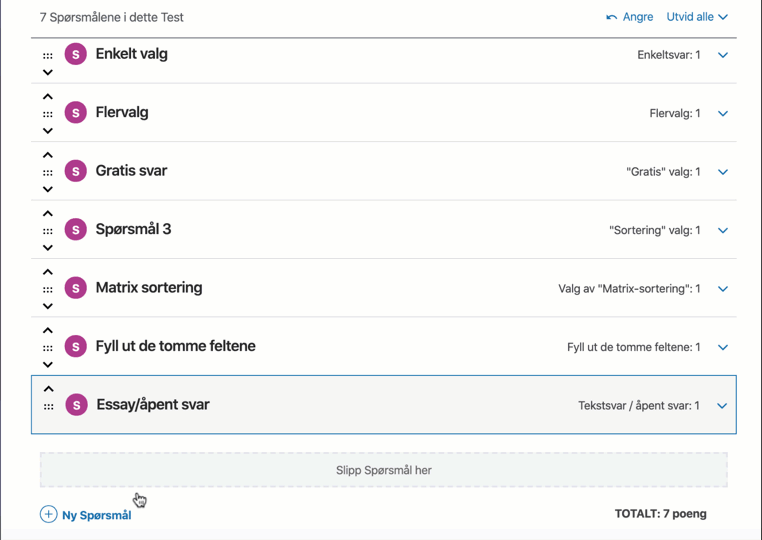The width and height of the screenshot is (762, 540).
Task: Click the drag handle of Essay/åpent svar
Action: pos(48,406)
